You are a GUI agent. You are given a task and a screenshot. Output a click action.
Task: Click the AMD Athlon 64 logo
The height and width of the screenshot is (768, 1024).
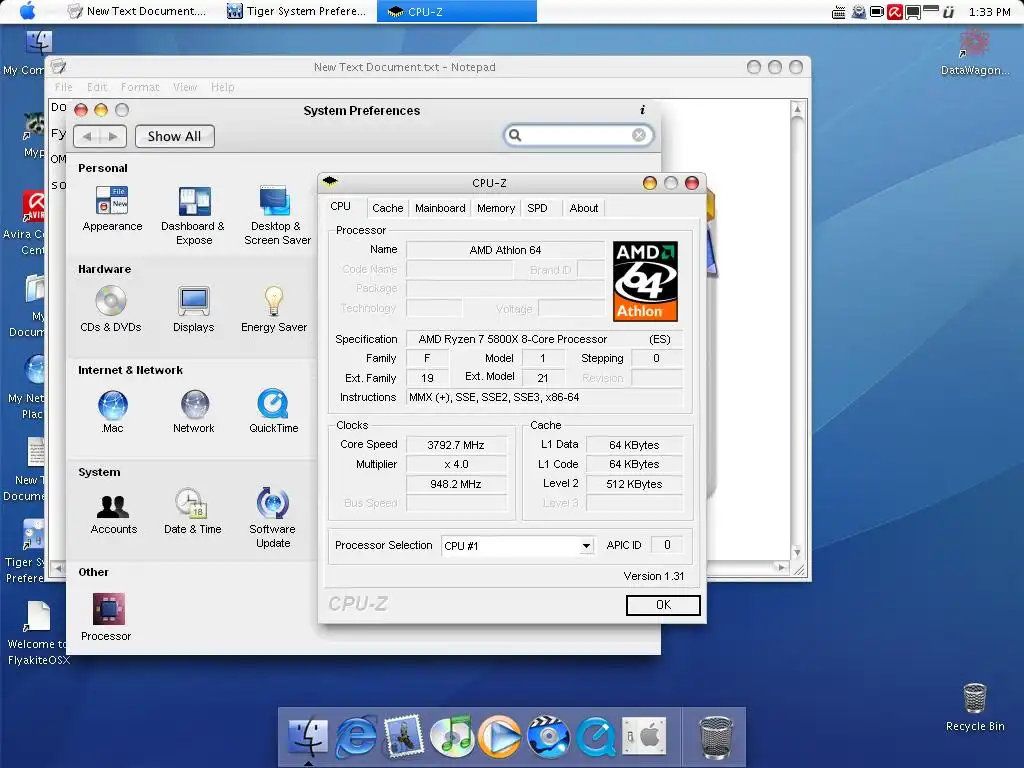(x=645, y=281)
